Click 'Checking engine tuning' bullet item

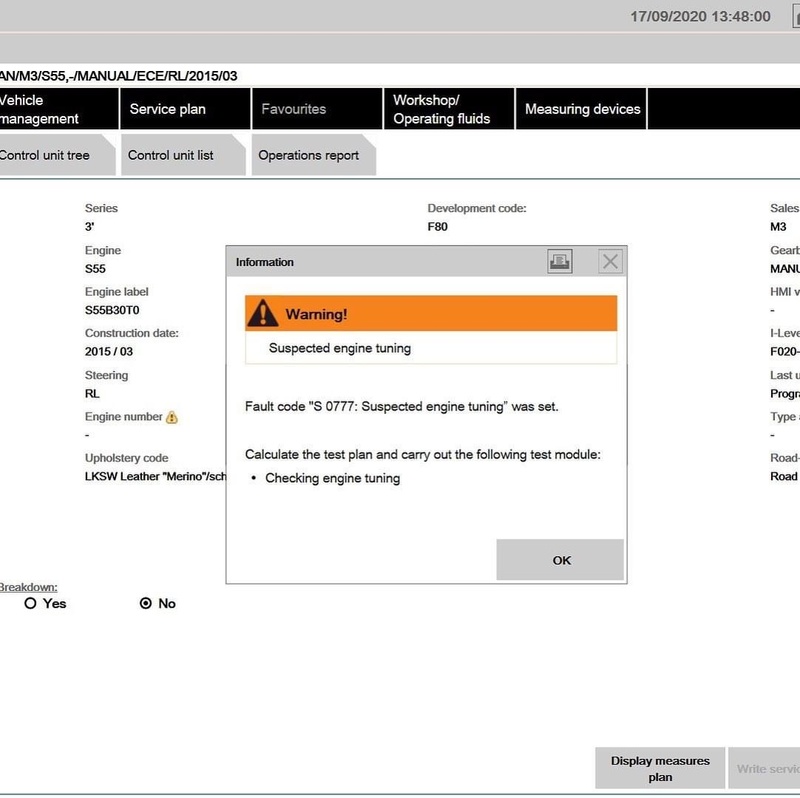332,478
